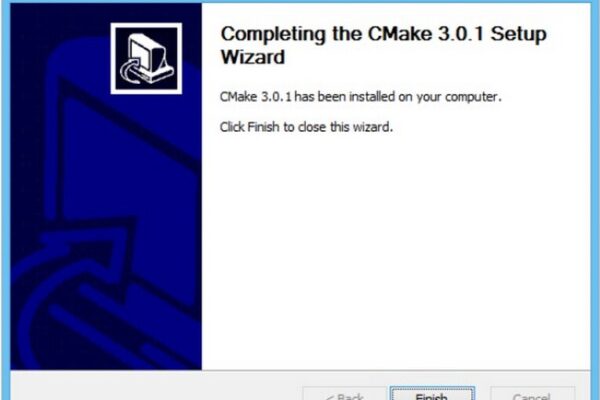
Task: Click the Cancel button
Action: point(532,393)
